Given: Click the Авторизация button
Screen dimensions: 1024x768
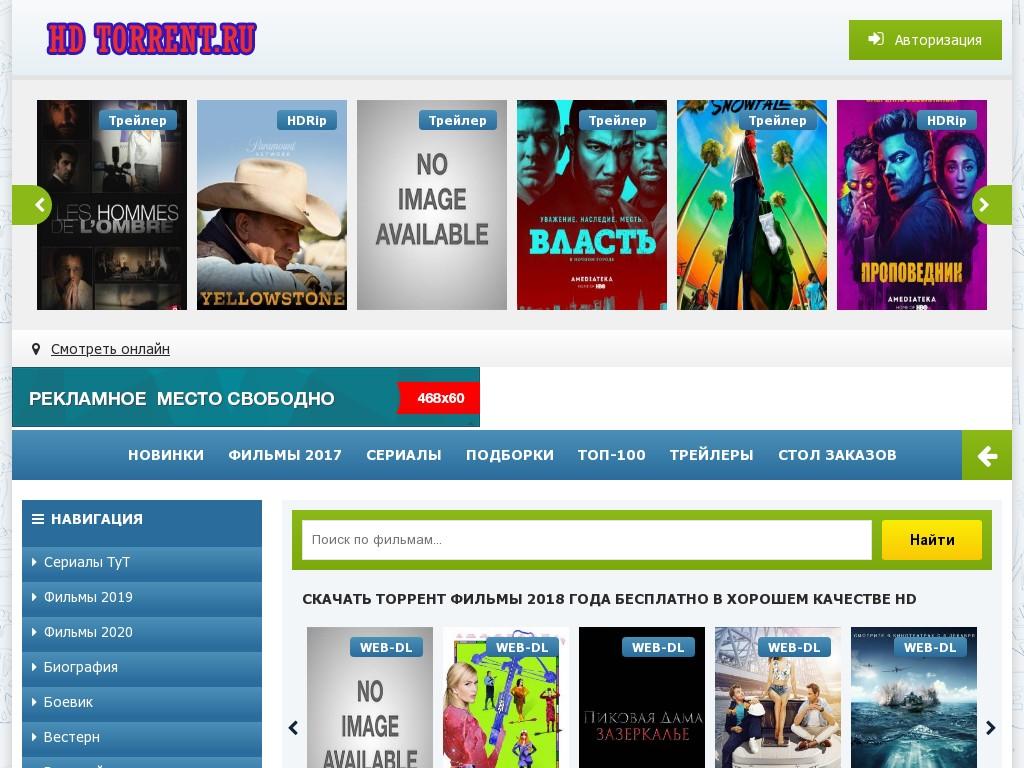Looking at the screenshot, I should 925,40.
